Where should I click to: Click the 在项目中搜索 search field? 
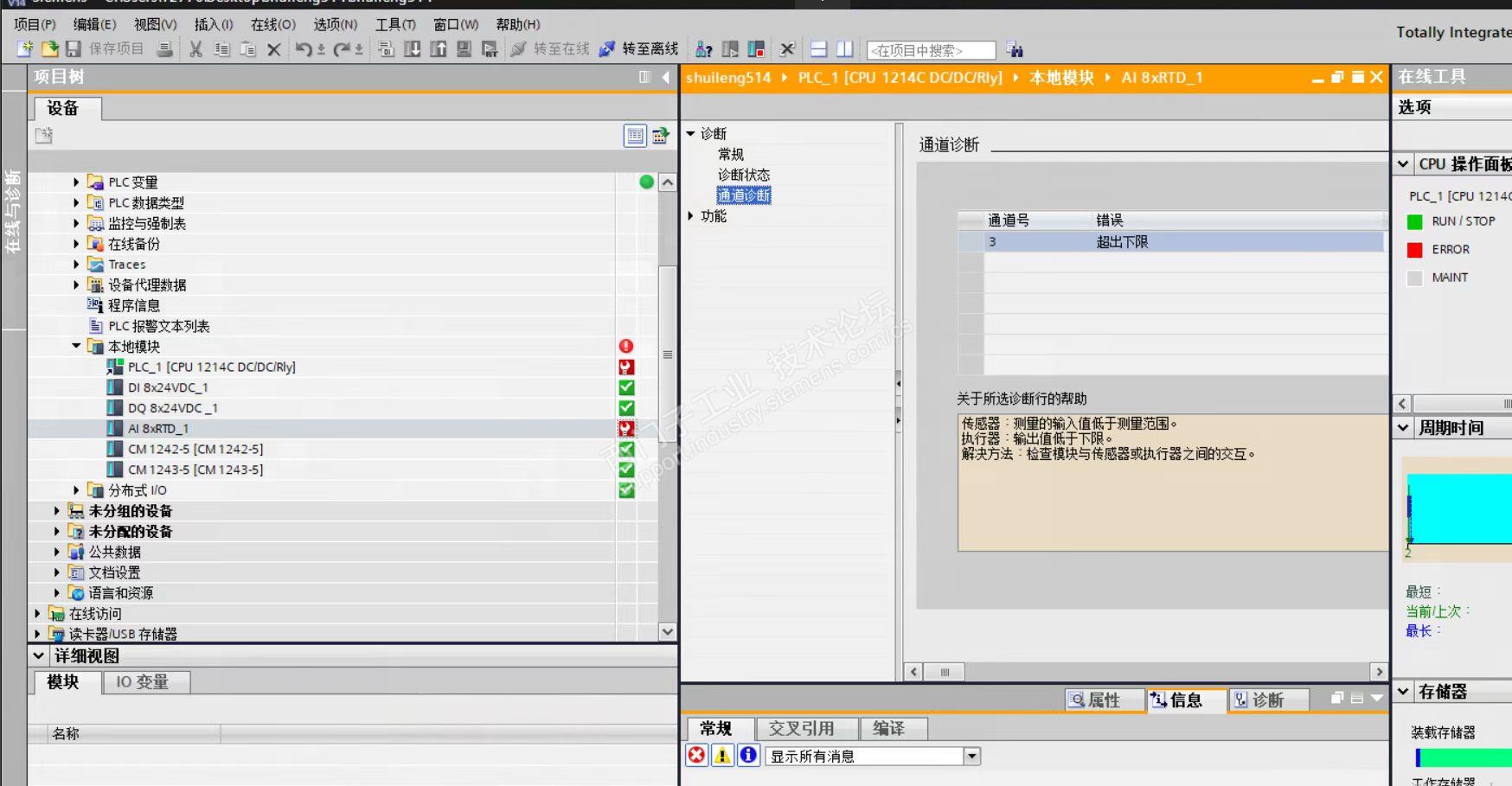[x=931, y=51]
